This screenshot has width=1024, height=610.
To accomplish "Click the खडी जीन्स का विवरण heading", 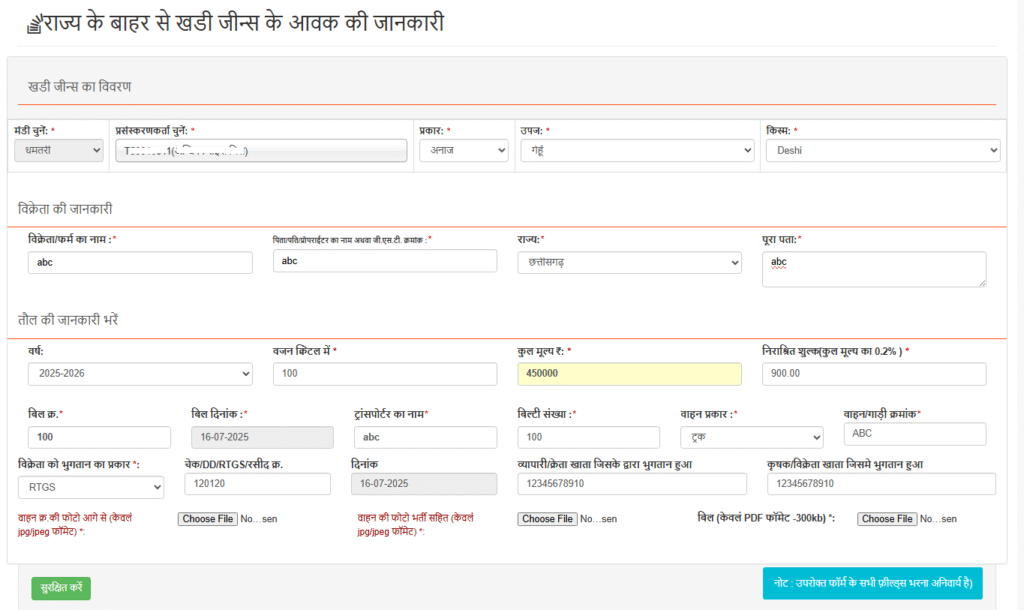I will tap(80, 86).
